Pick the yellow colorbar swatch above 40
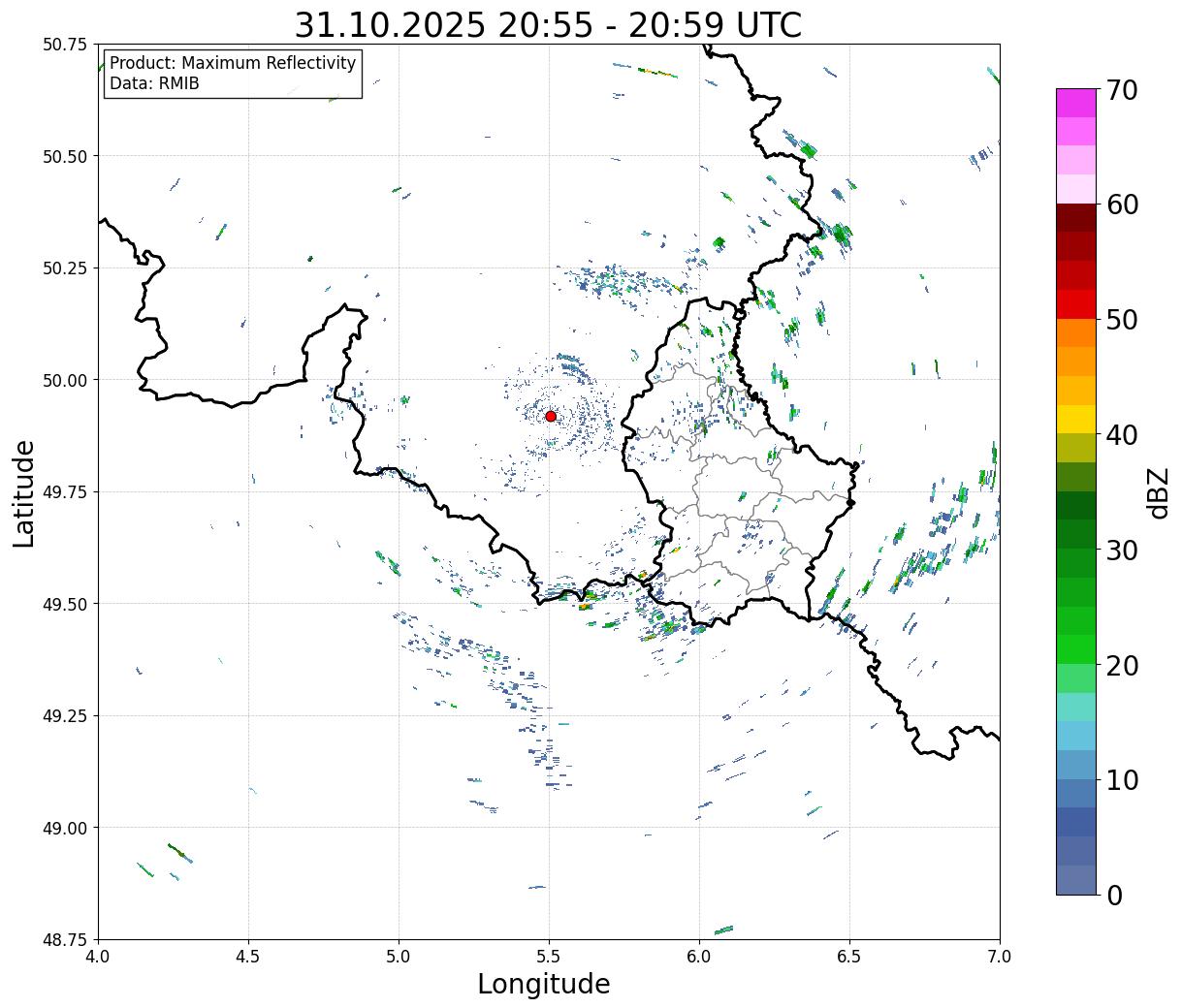The width and height of the screenshot is (1182, 1008). pos(1076,419)
